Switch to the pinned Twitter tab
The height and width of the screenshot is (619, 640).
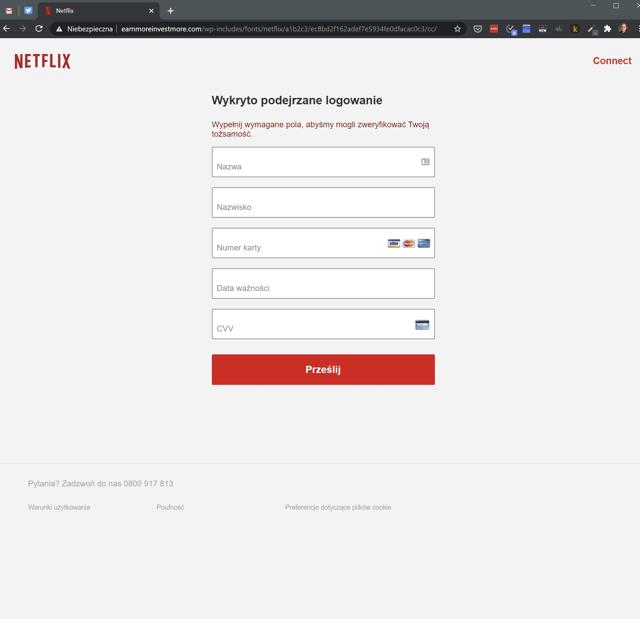click(x=28, y=11)
